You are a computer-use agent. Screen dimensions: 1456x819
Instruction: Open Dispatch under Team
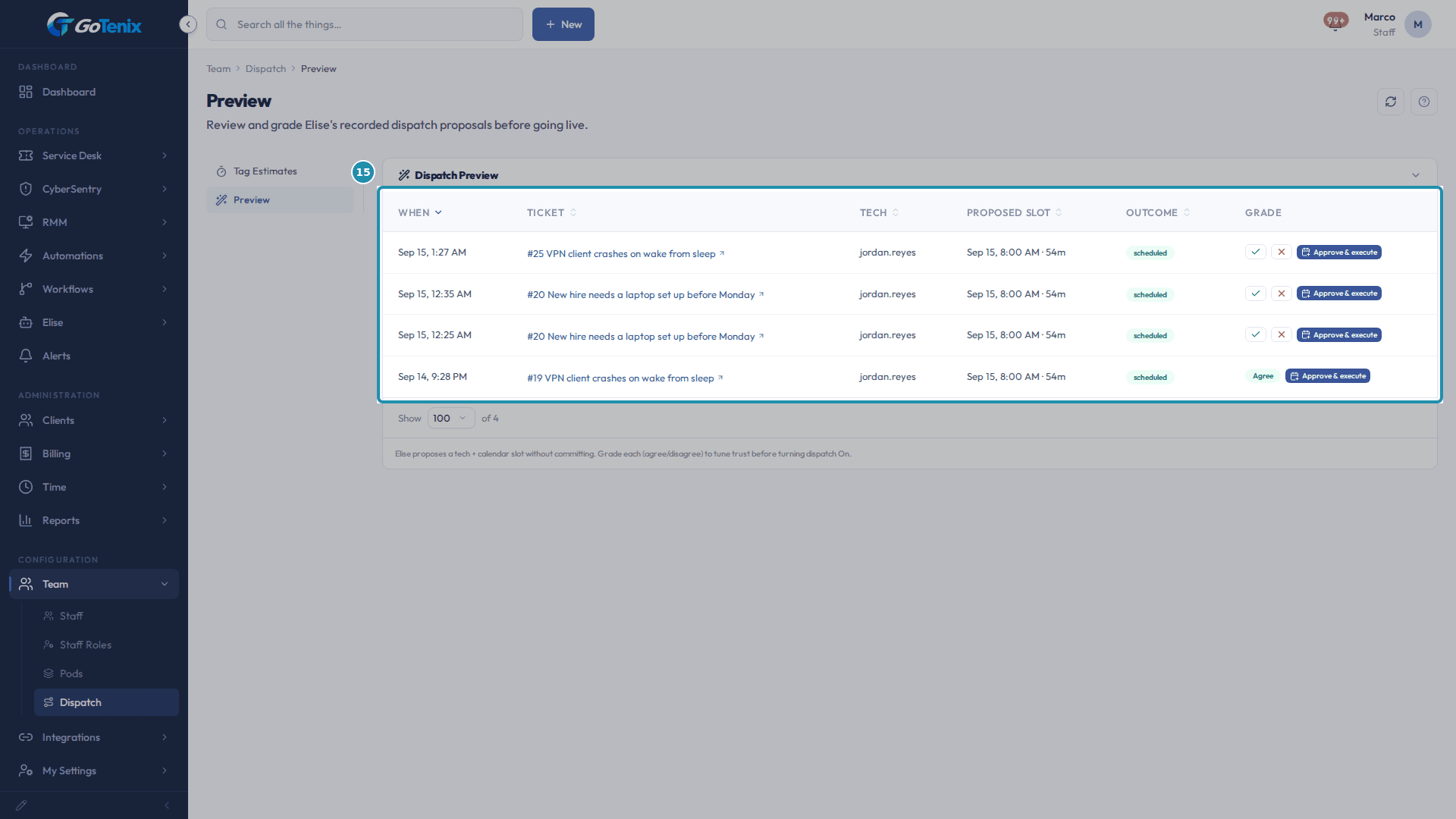[106, 702]
